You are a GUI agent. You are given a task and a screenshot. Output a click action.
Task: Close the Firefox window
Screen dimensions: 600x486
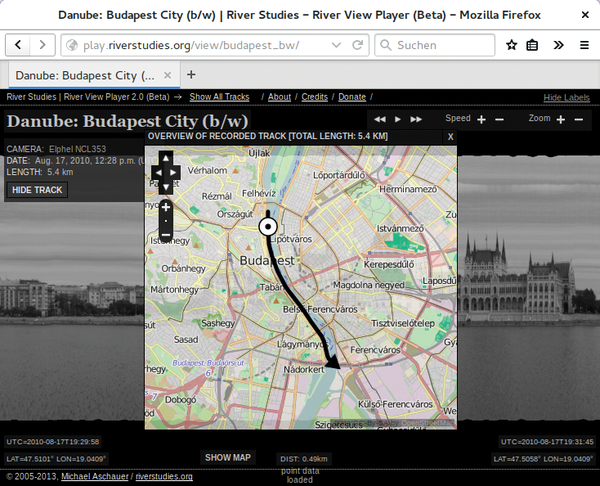point(585,15)
